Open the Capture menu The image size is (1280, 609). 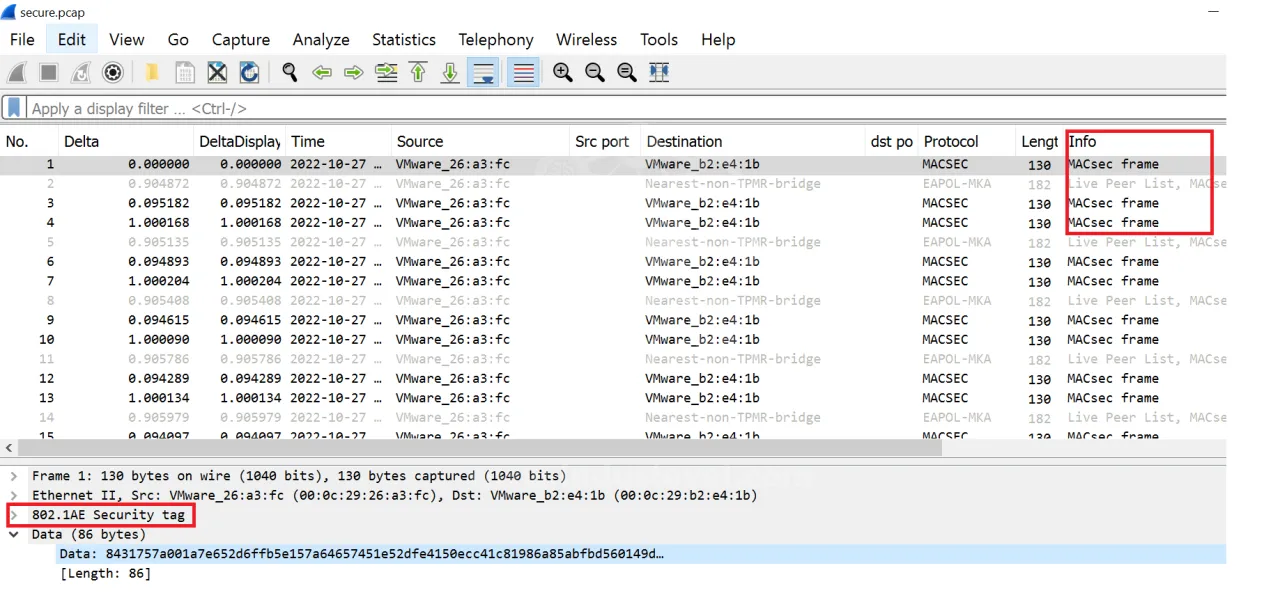(241, 40)
